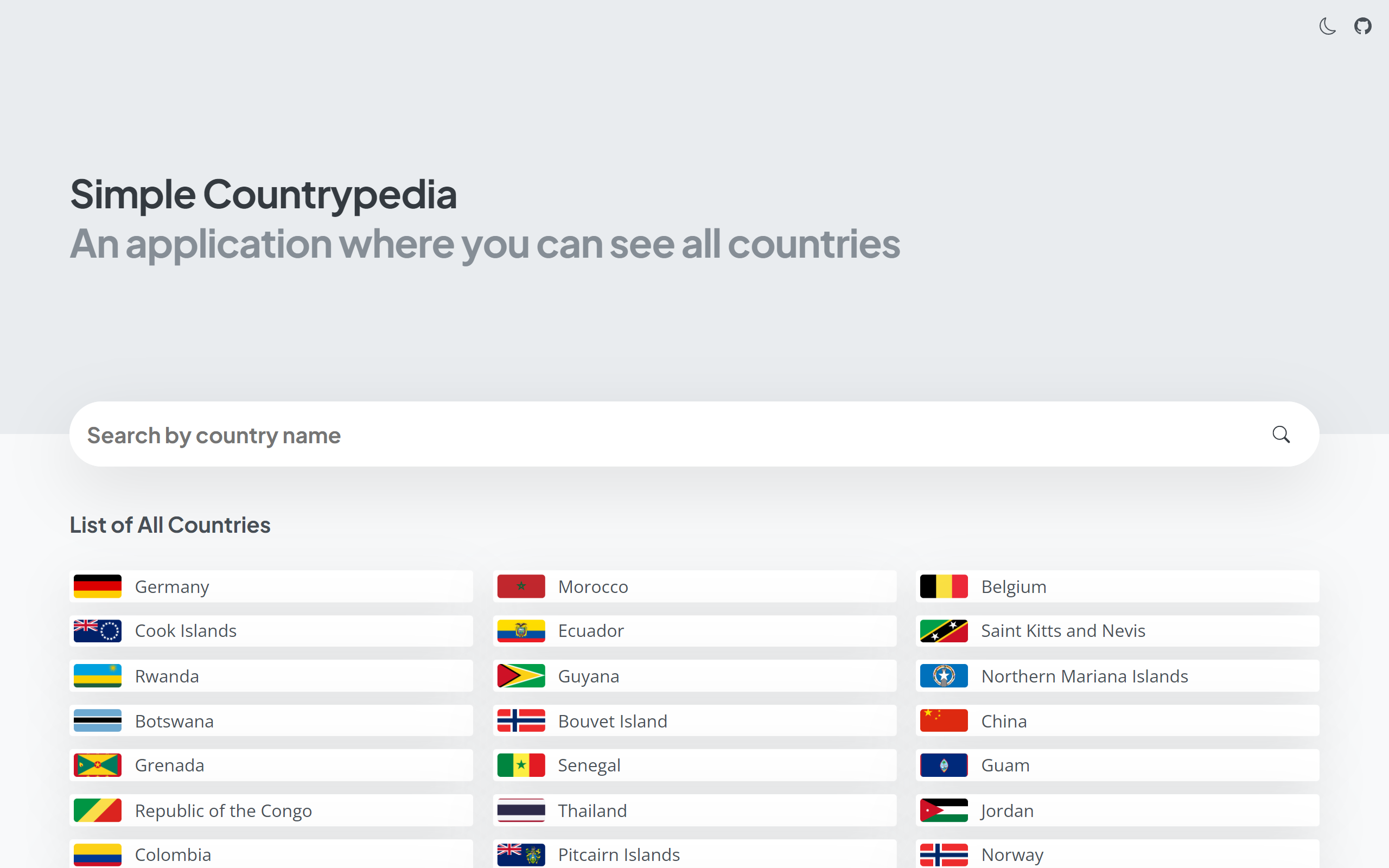This screenshot has height=868, width=1389.
Task: Open China country details
Action: [1117, 720]
